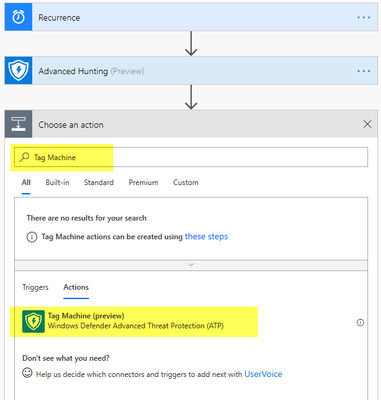
Task: Open the Advanced Hunting ellipsis menu
Action: [x=363, y=71]
